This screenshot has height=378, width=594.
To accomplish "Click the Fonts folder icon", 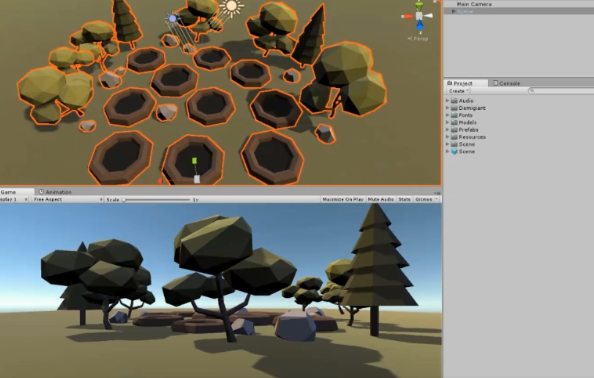I will (454, 115).
